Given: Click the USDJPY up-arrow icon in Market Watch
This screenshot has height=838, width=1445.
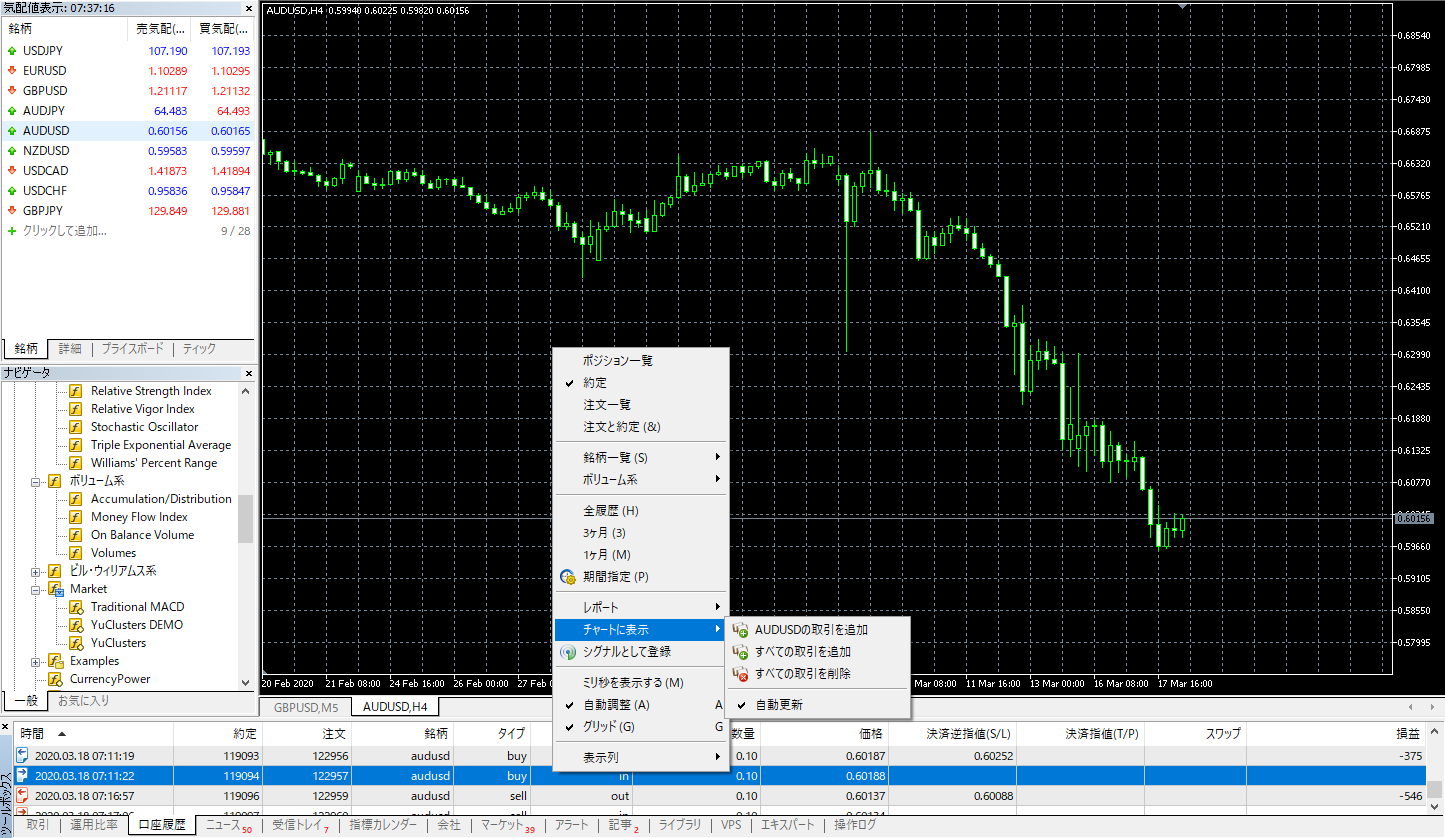Looking at the screenshot, I should [x=12, y=51].
